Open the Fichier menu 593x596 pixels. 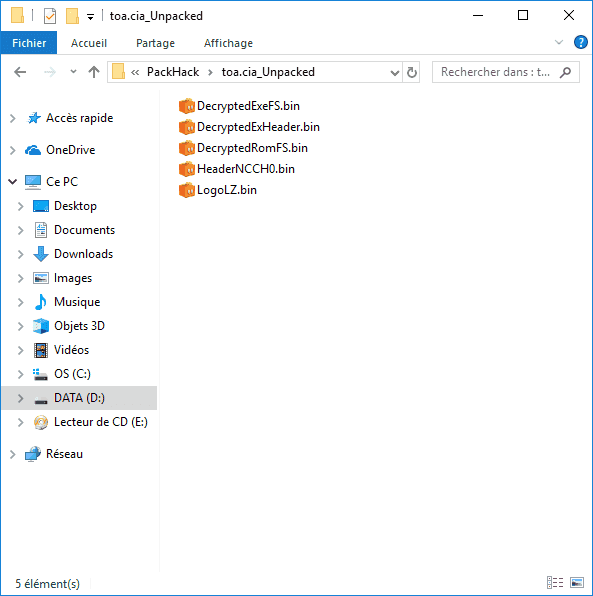tap(29, 43)
